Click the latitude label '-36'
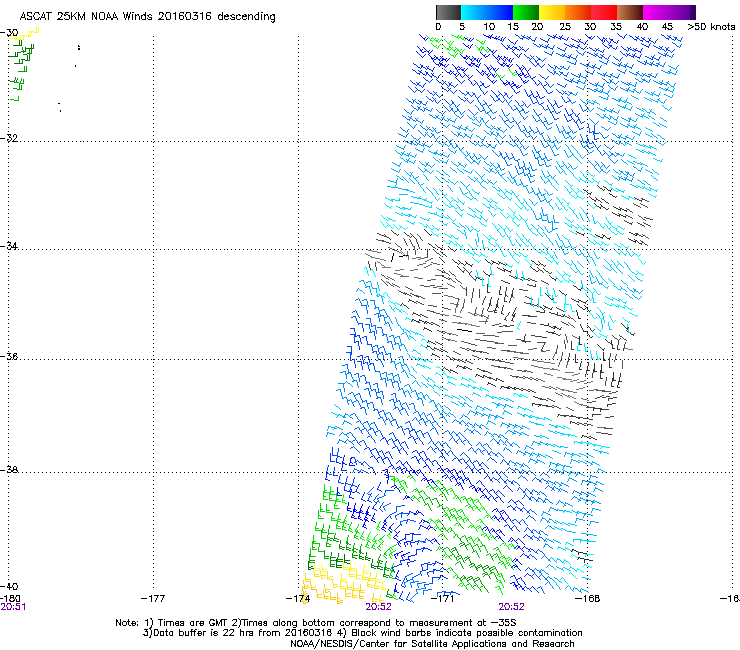Viewport: 740px width, 650px height. point(9,356)
